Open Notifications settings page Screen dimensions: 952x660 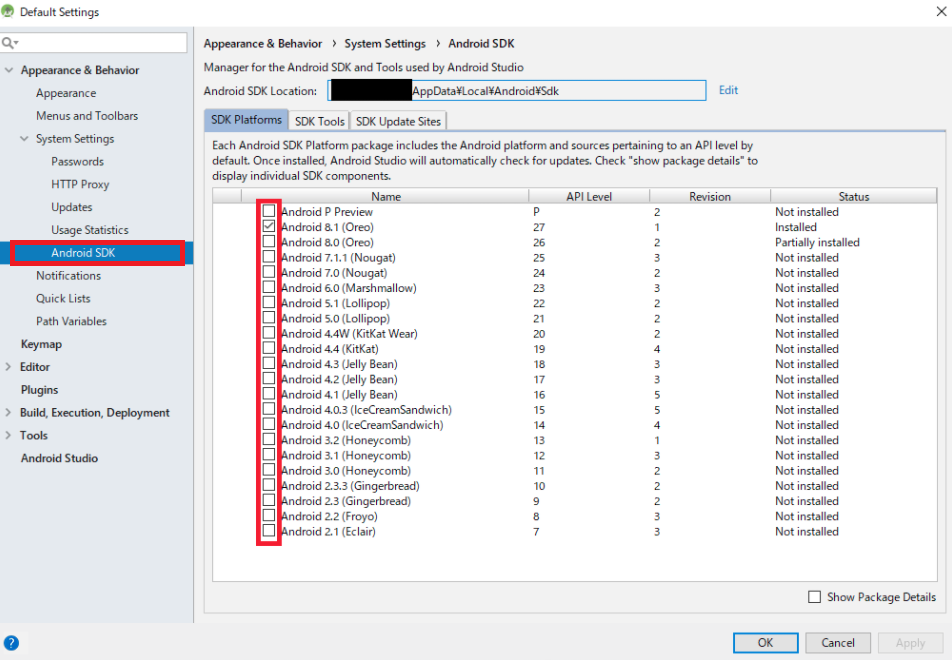68,276
